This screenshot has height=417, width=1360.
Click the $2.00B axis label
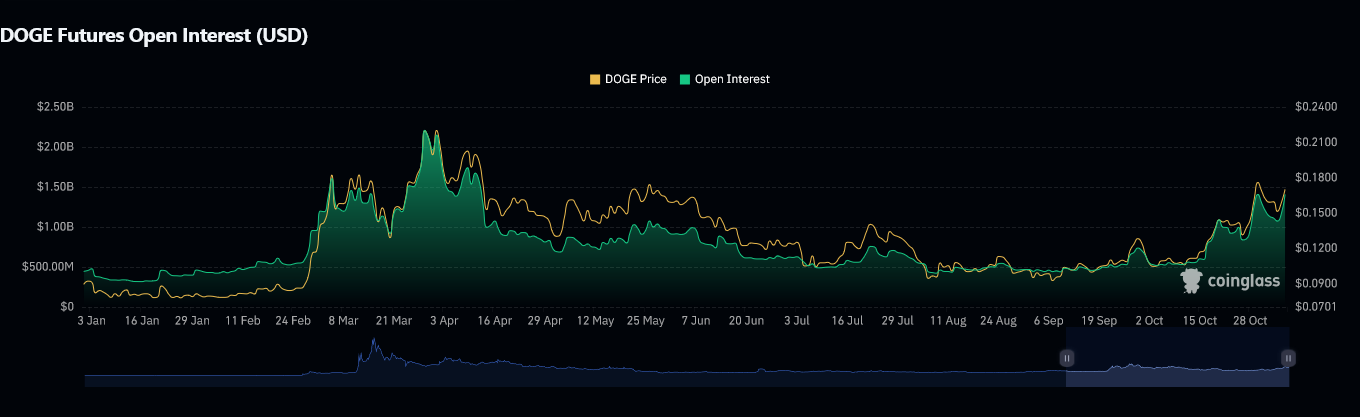[x=55, y=146]
